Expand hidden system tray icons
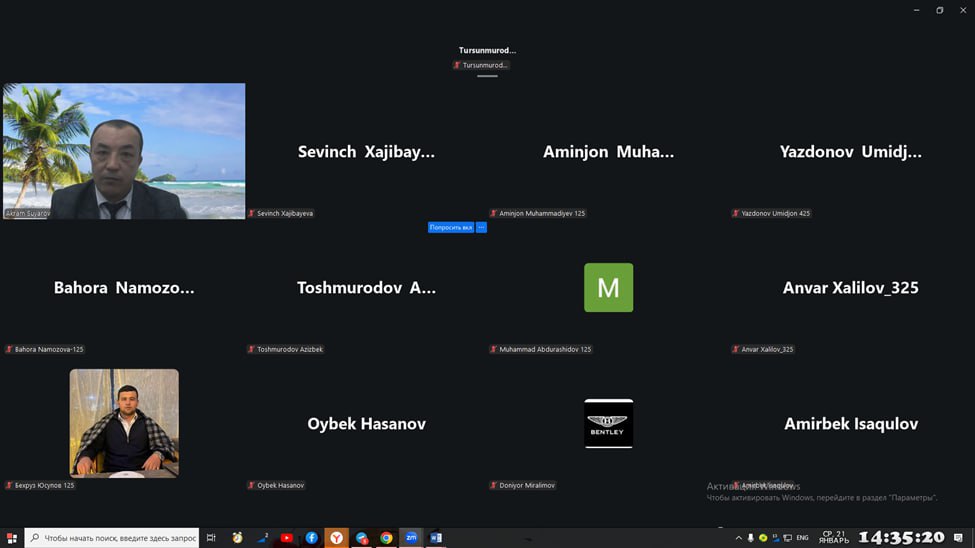 tap(739, 538)
